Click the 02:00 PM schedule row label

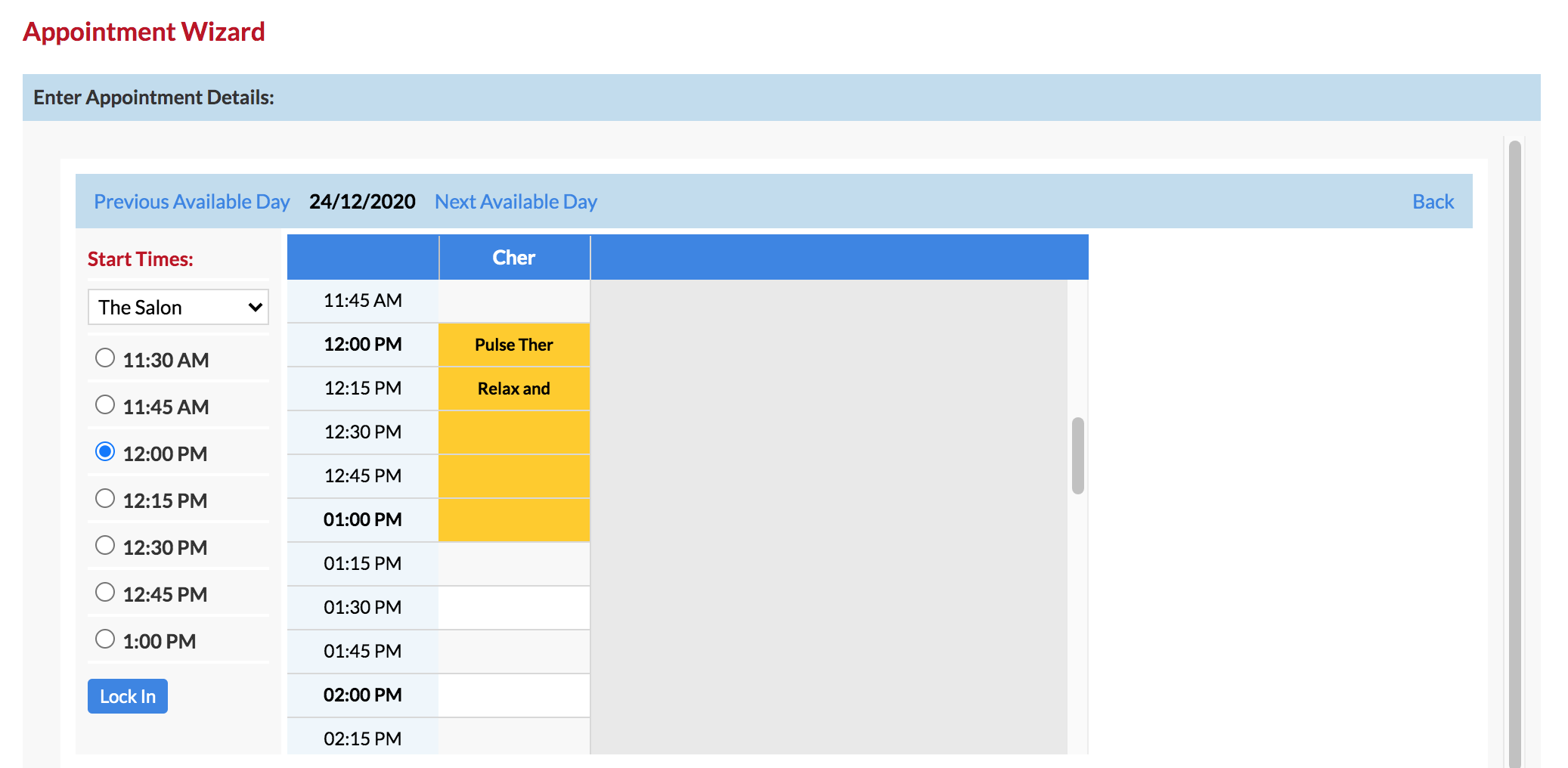[363, 695]
